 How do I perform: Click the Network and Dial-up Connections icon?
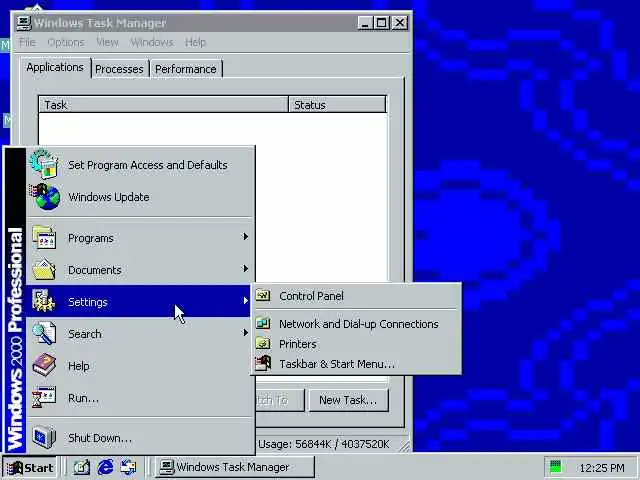point(263,324)
